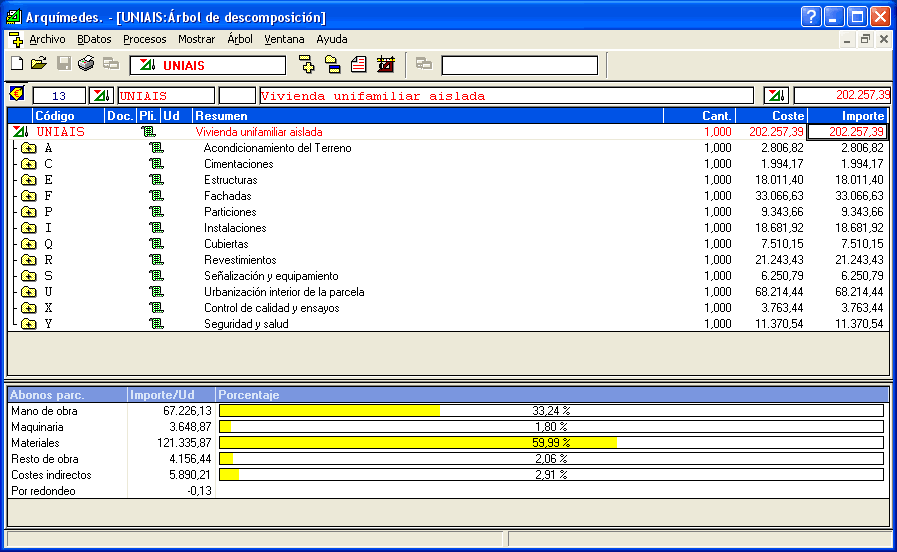Click the grayed copy windows icon after Print
The image size is (897, 552).
pos(111,64)
